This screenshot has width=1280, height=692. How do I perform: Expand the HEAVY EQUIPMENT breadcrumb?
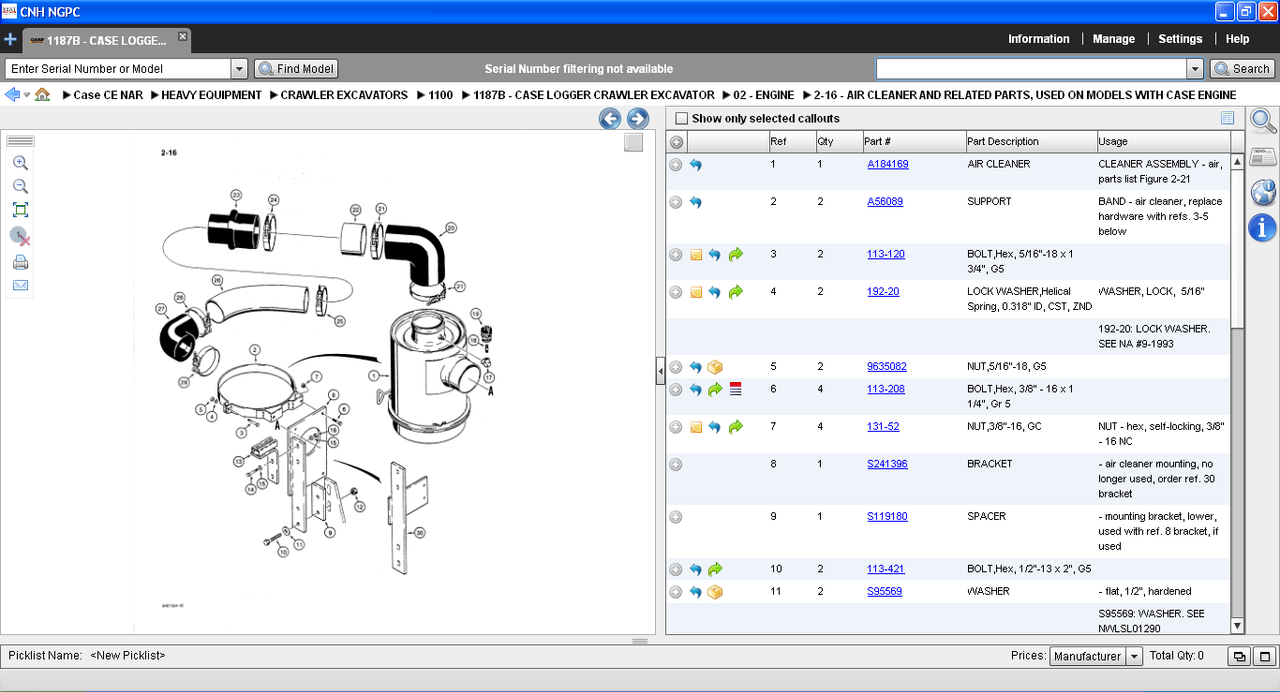pos(154,96)
